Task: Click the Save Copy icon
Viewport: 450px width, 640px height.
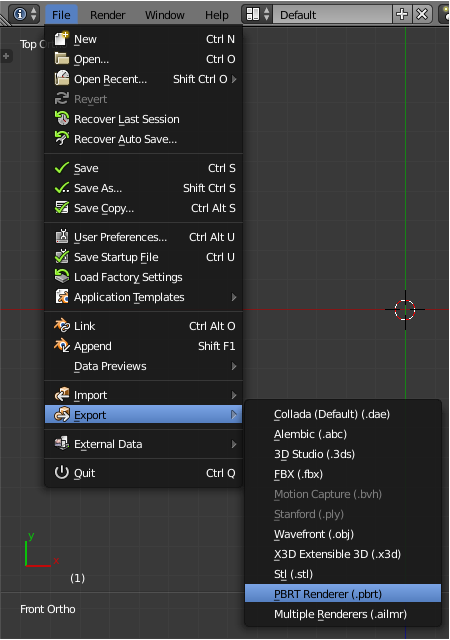Action: tap(62, 207)
